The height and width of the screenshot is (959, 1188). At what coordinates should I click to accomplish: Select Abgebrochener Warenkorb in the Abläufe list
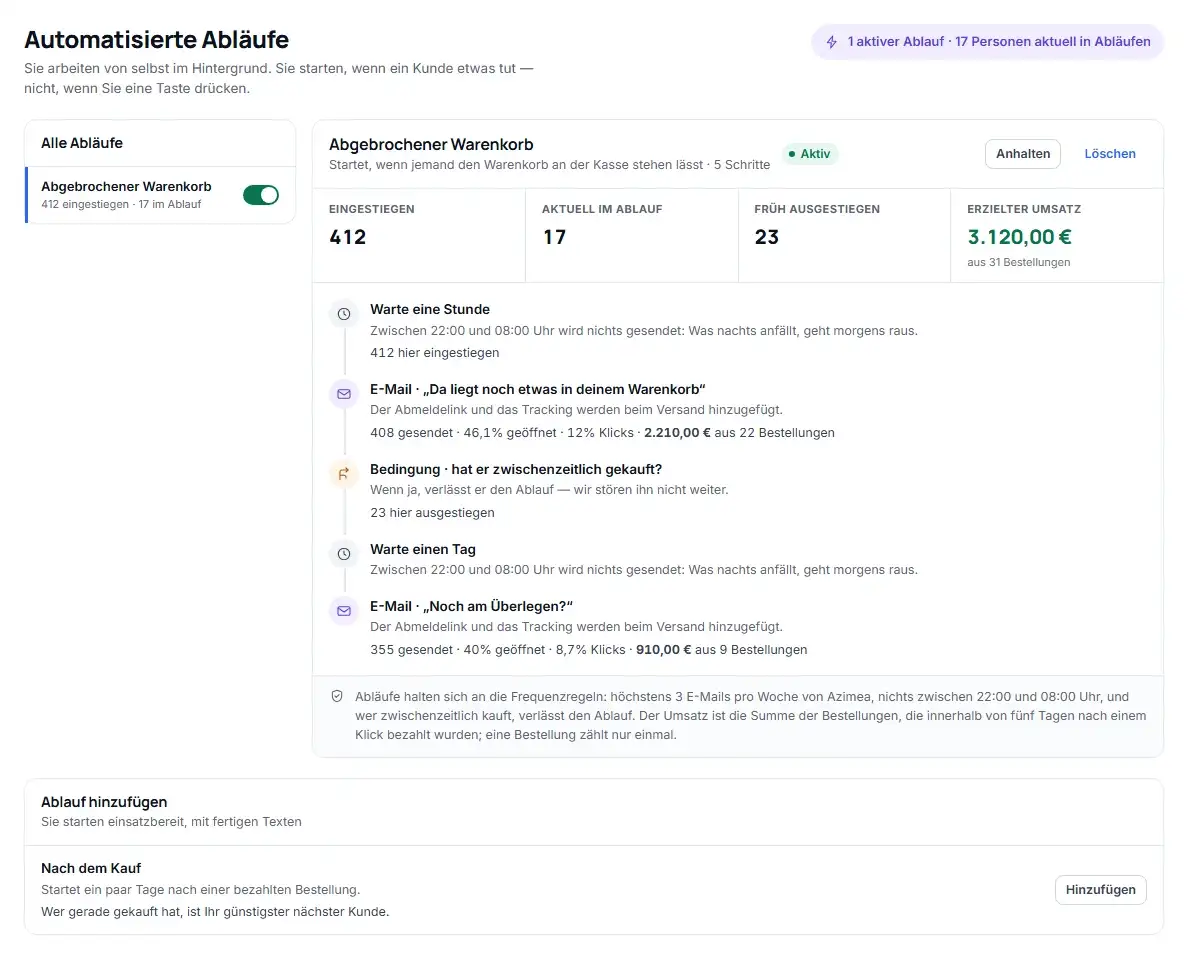[160, 195]
